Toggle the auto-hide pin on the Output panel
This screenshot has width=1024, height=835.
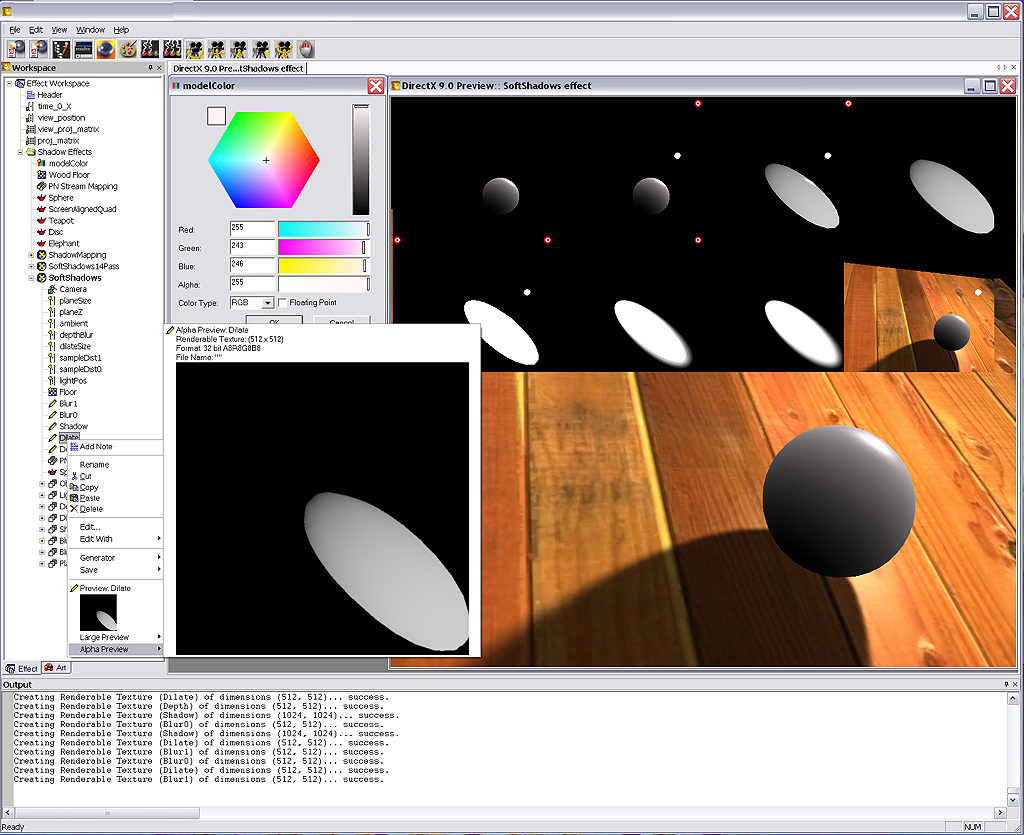(x=1005, y=684)
